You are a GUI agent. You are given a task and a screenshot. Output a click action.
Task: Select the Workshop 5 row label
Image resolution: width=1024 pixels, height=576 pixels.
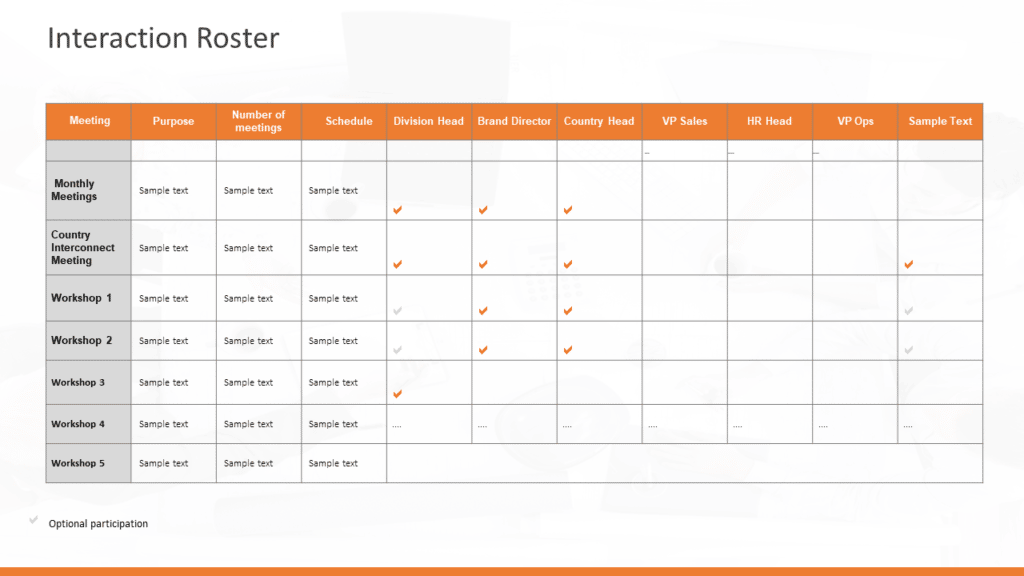78,463
